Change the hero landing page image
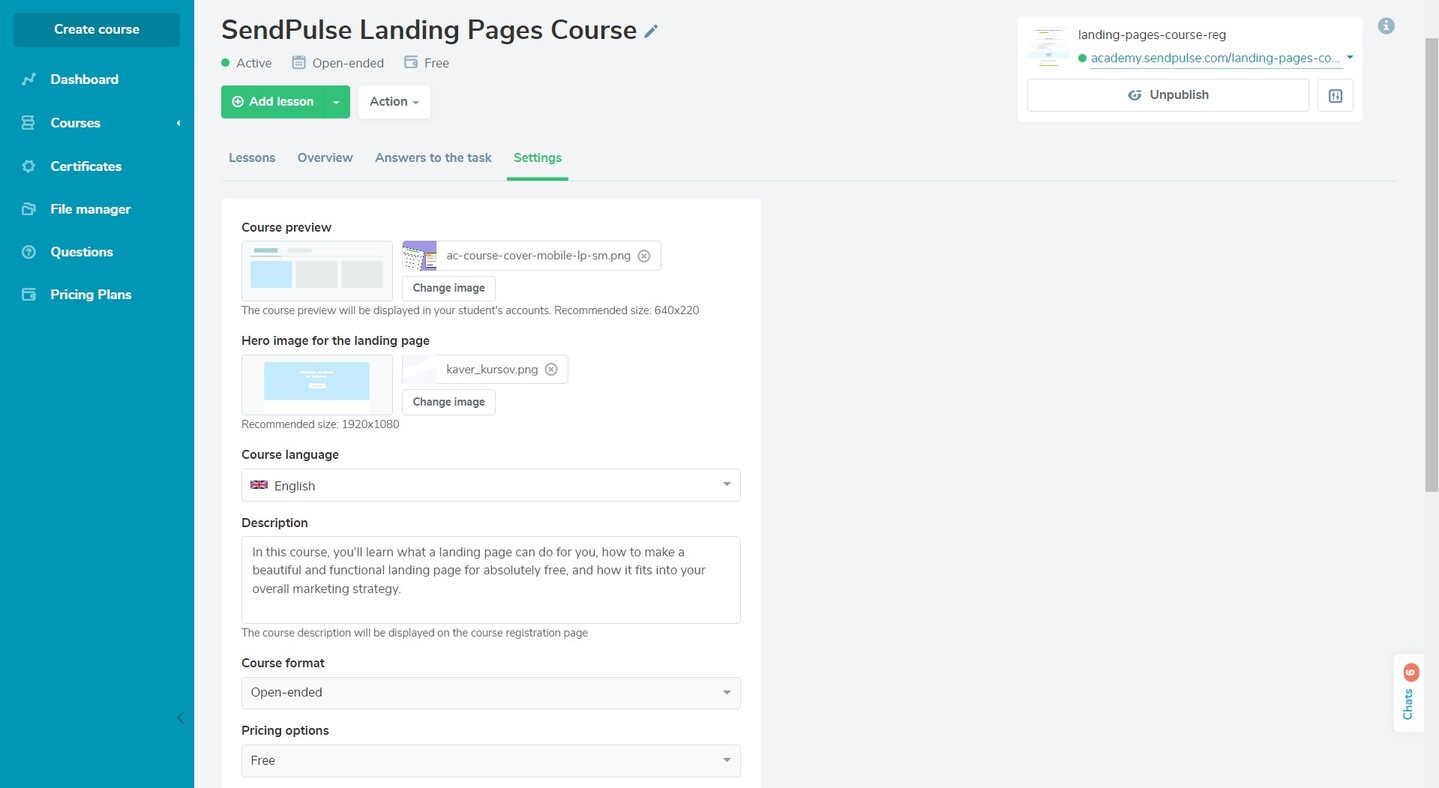Image resolution: width=1439 pixels, height=788 pixels. coord(449,402)
